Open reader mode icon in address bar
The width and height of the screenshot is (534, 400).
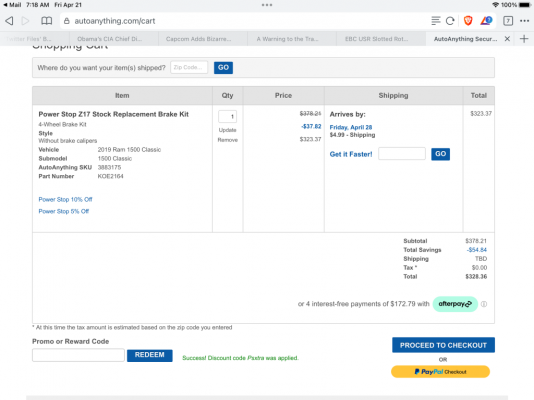[x=436, y=21]
